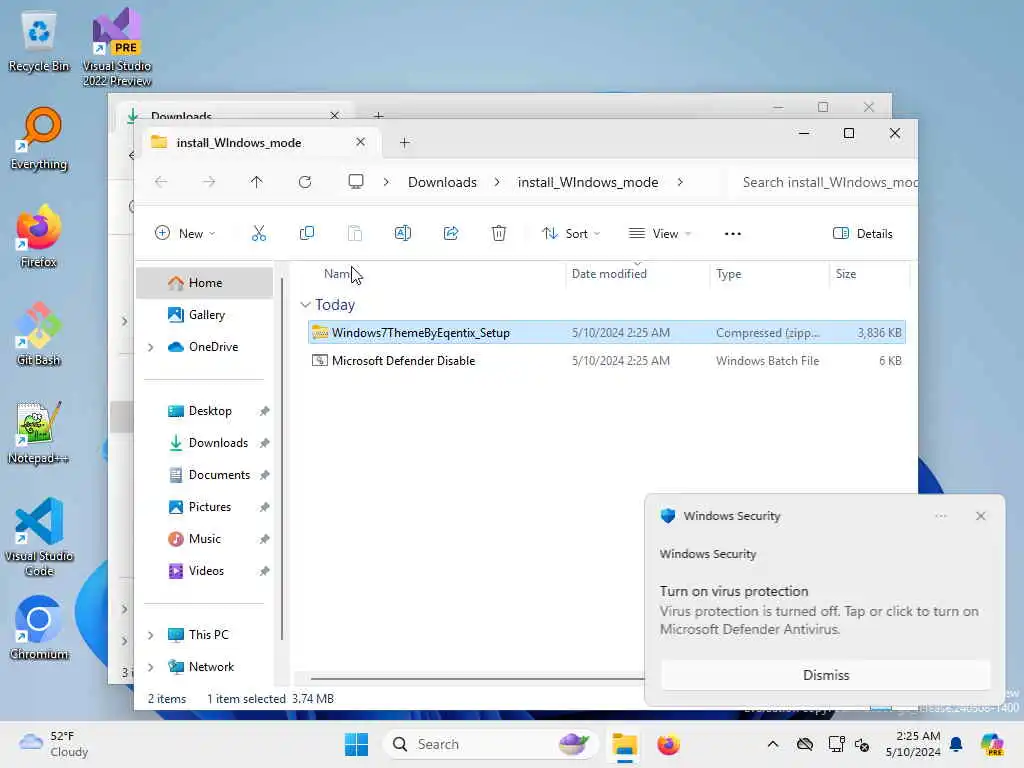This screenshot has height=768, width=1024.
Task: Click the Share icon in toolbar
Action: [451, 233]
